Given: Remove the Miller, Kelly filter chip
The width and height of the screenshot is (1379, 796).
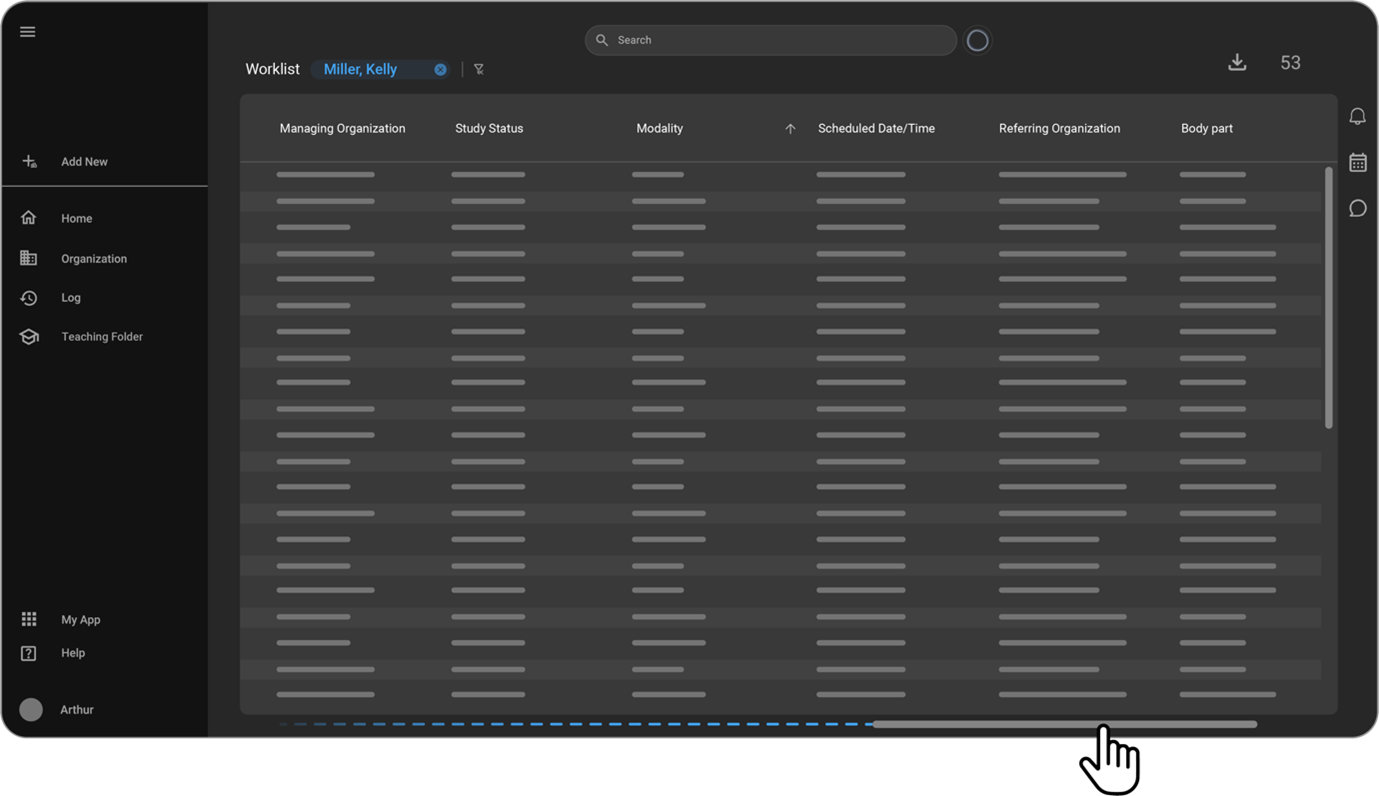Looking at the screenshot, I should click(440, 69).
